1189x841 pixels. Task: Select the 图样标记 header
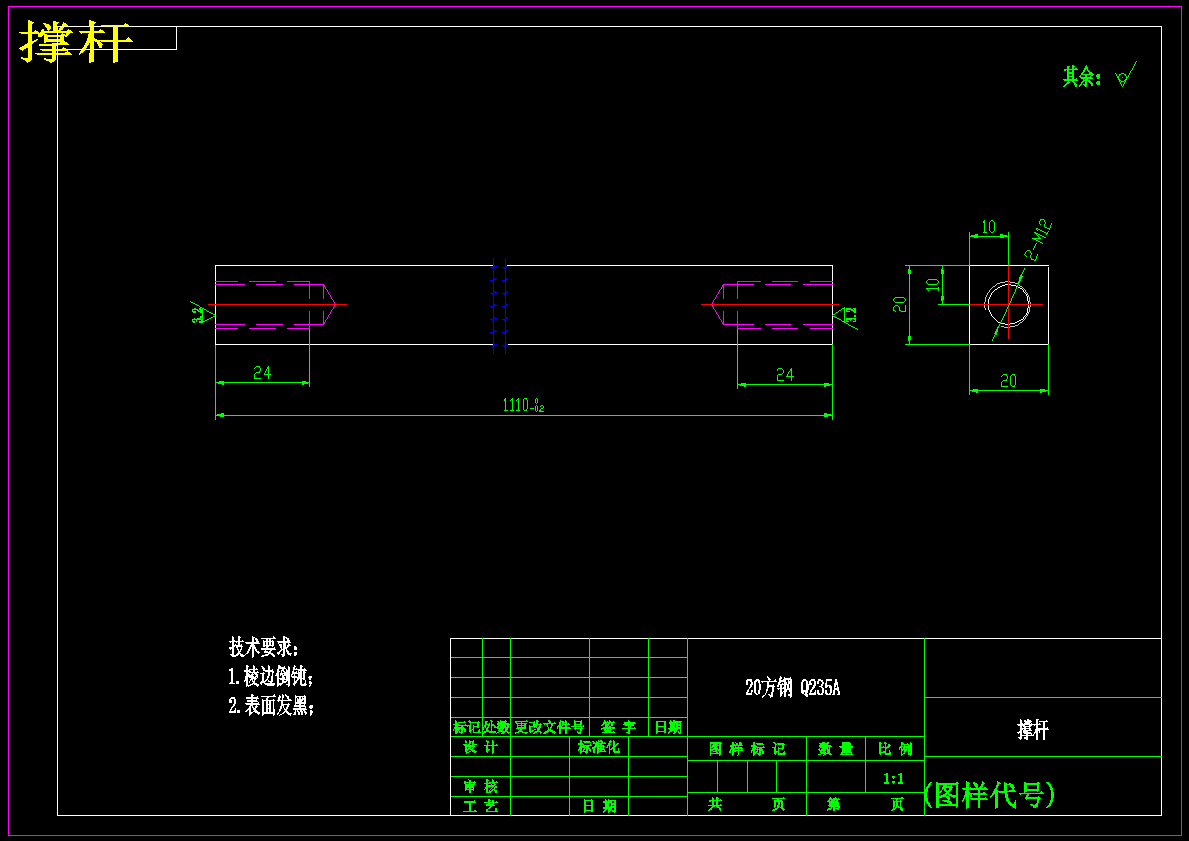tap(747, 749)
